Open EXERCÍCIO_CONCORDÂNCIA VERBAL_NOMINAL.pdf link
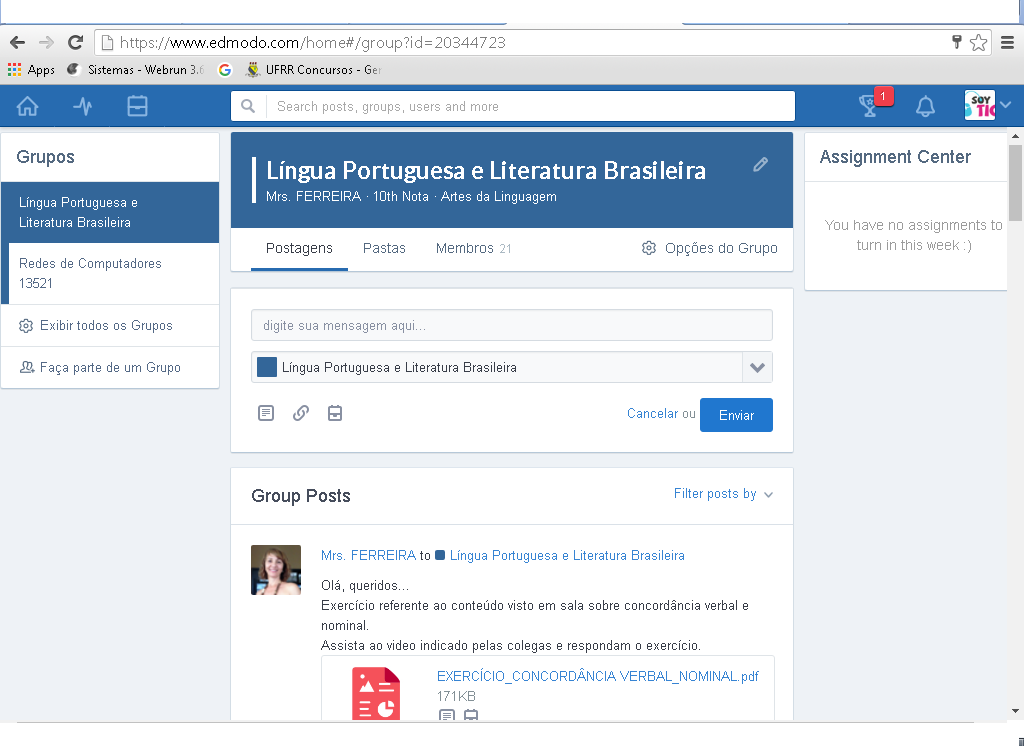 coord(597,676)
